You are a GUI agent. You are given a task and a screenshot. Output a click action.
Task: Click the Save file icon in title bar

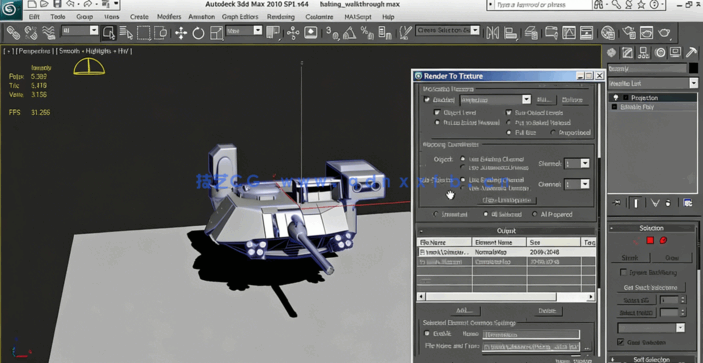(57, 4)
